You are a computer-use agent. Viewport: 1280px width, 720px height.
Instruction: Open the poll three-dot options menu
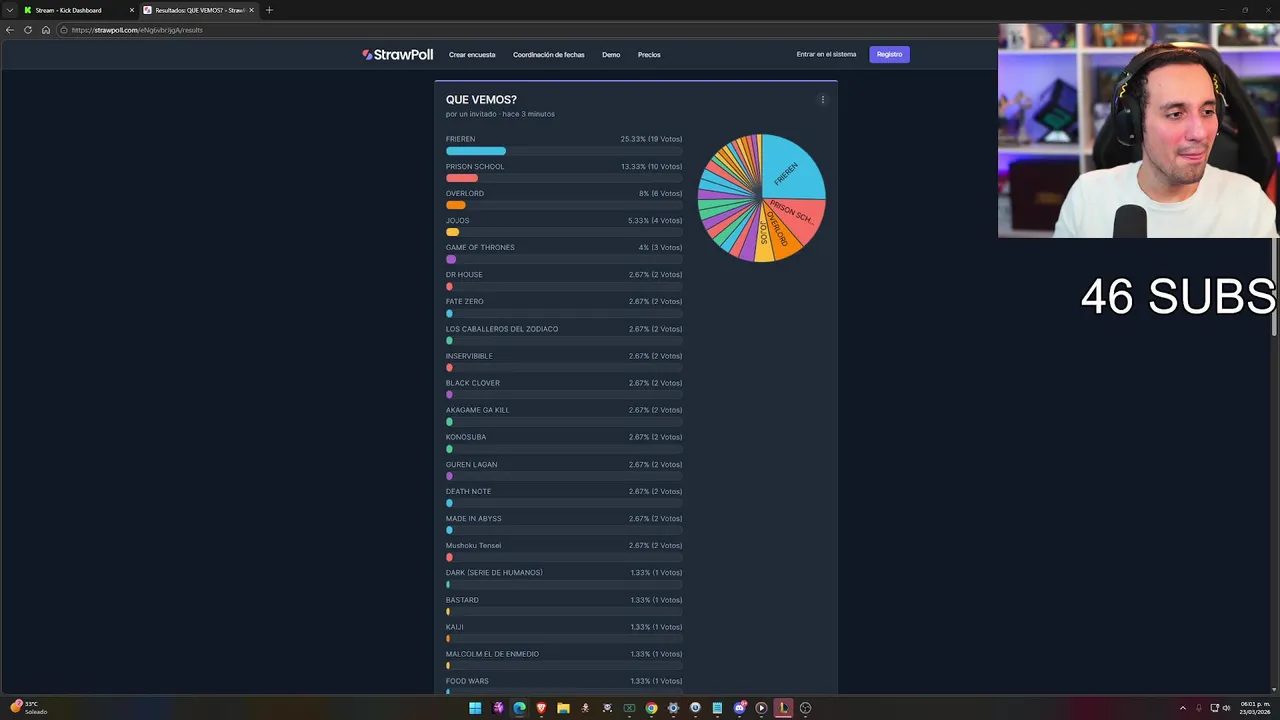click(823, 99)
